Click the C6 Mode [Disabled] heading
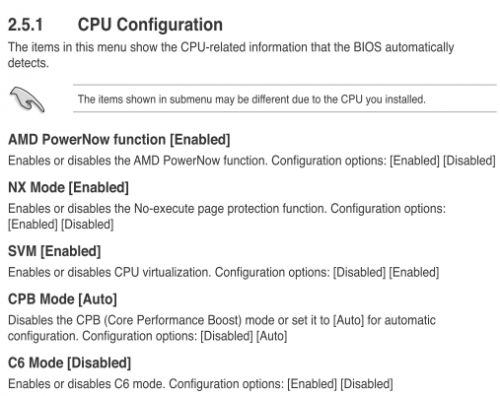The height and width of the screenshot is (396, 500). (x=69, y=363)
